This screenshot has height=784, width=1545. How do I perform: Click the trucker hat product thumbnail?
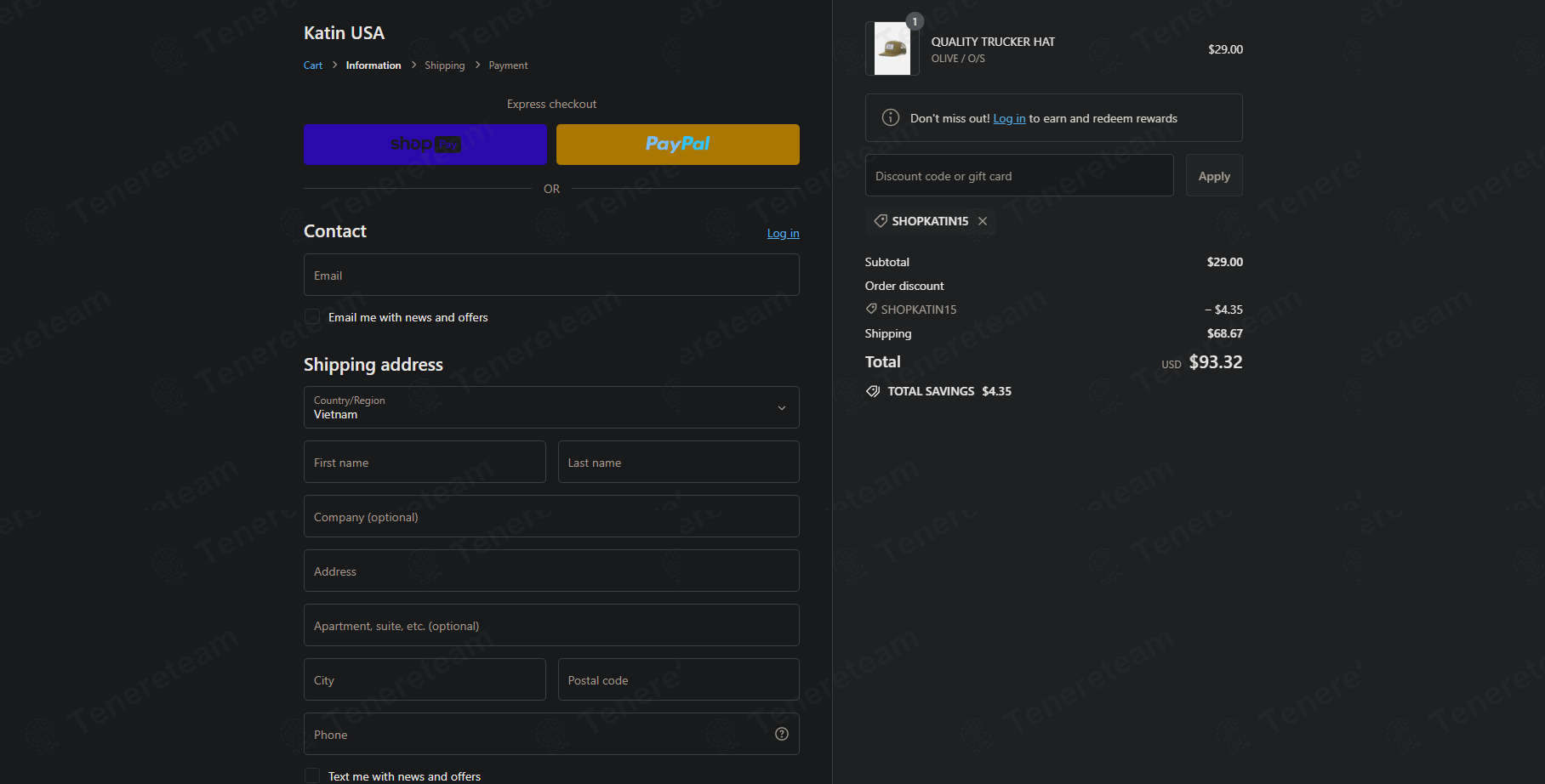tap(892, 48)
